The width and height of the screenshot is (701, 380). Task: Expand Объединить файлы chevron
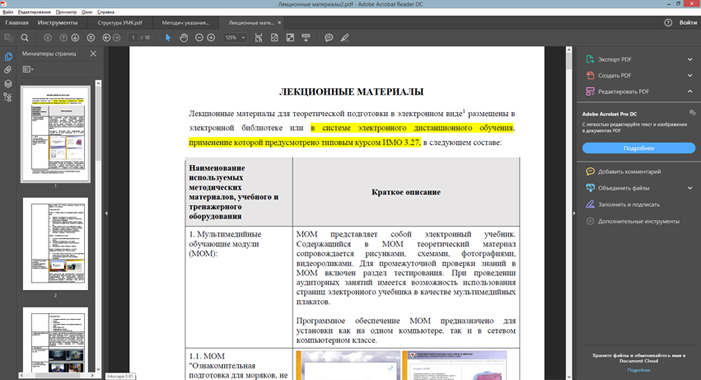tap(690, 188)
